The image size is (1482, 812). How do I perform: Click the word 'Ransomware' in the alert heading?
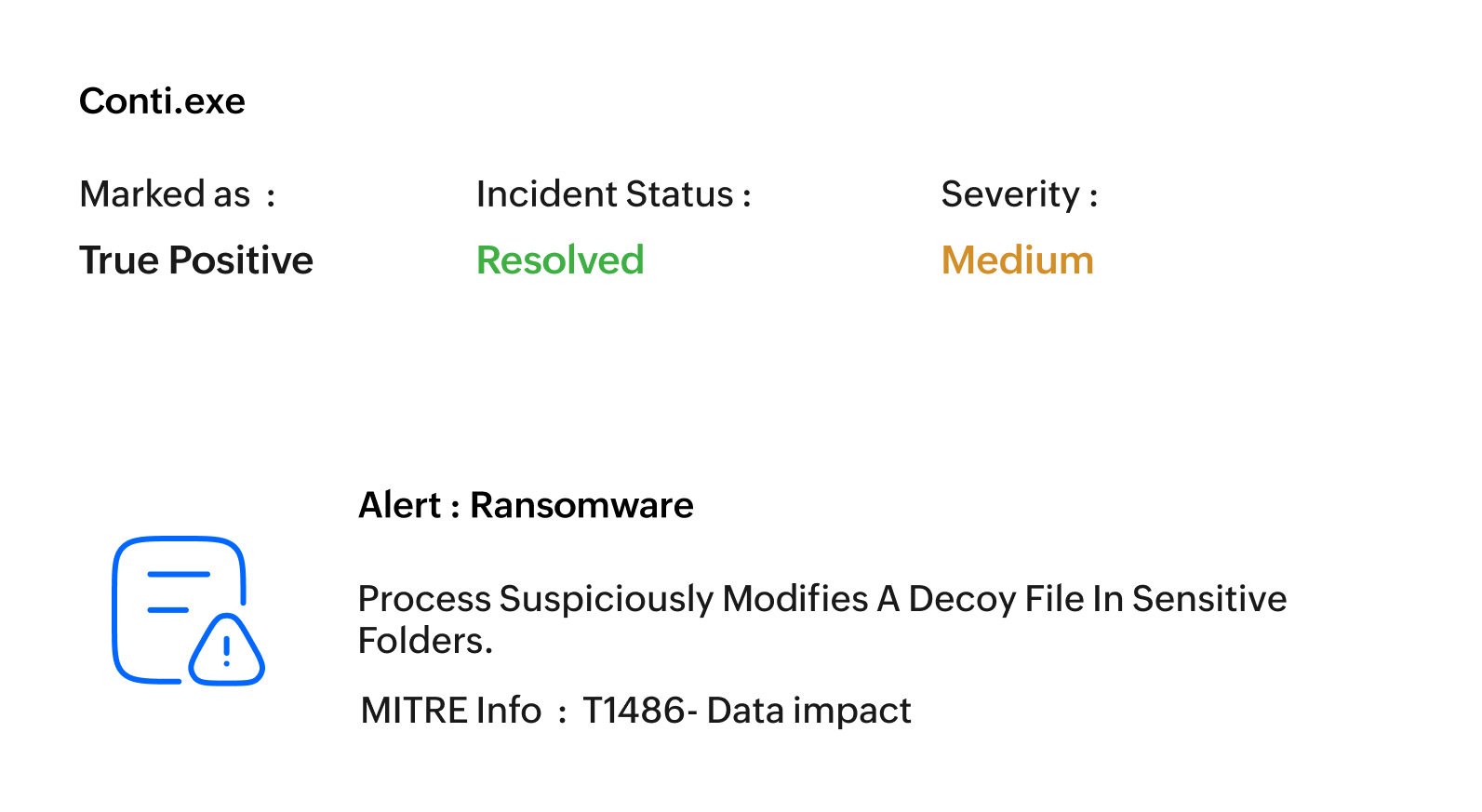(581, 505)
